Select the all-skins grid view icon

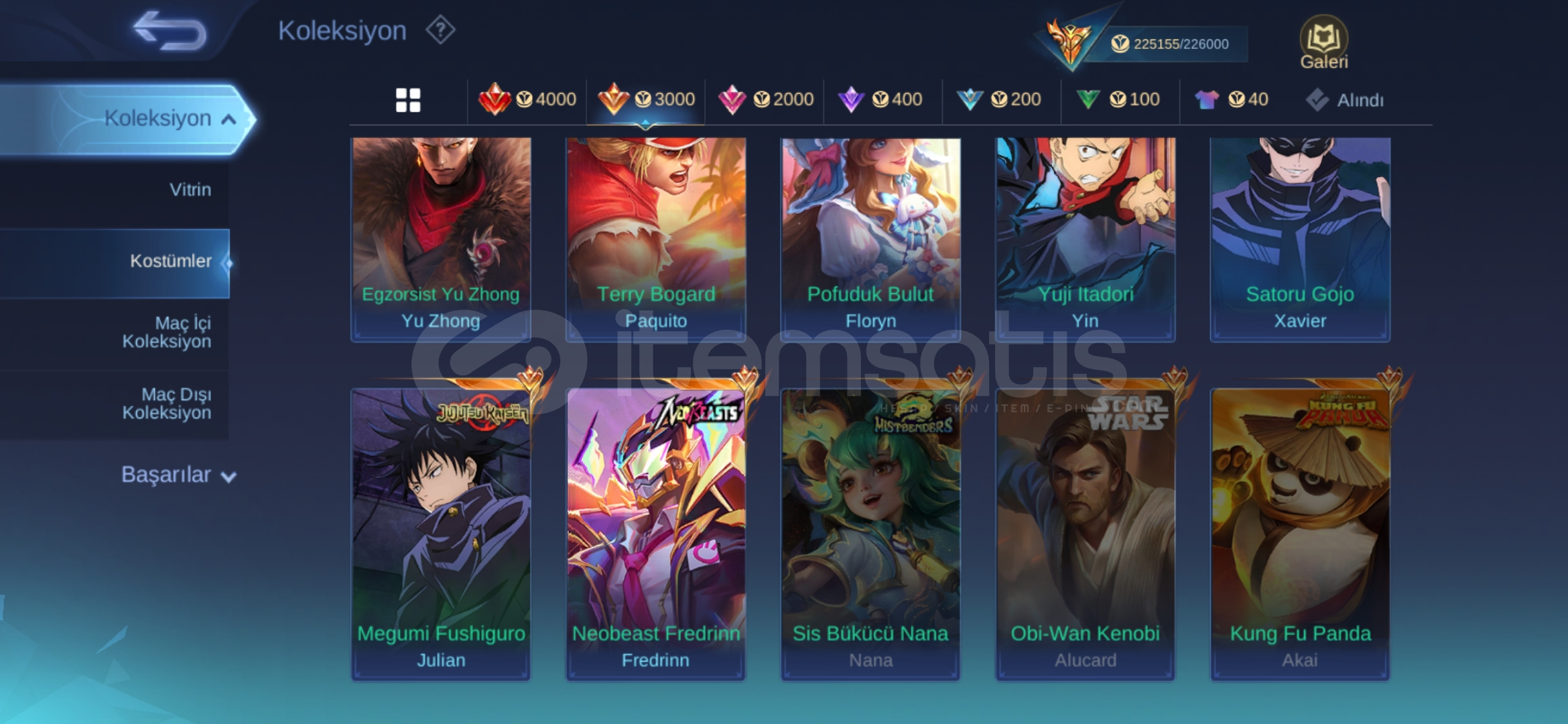point(408,100)
